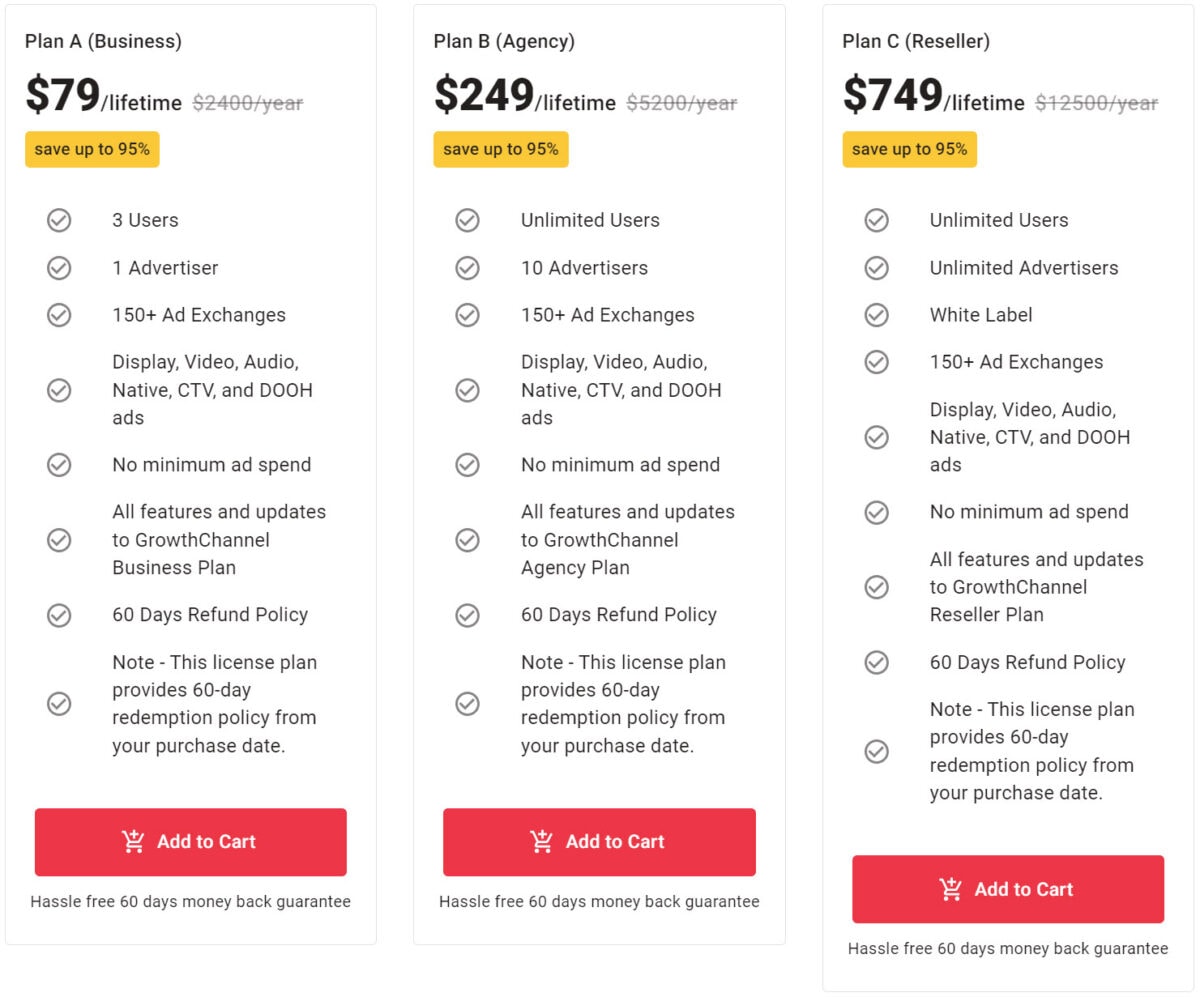Click Add to Cart for Plan A
Viewport: 1200px width, 997px height.
click(190, 841)
